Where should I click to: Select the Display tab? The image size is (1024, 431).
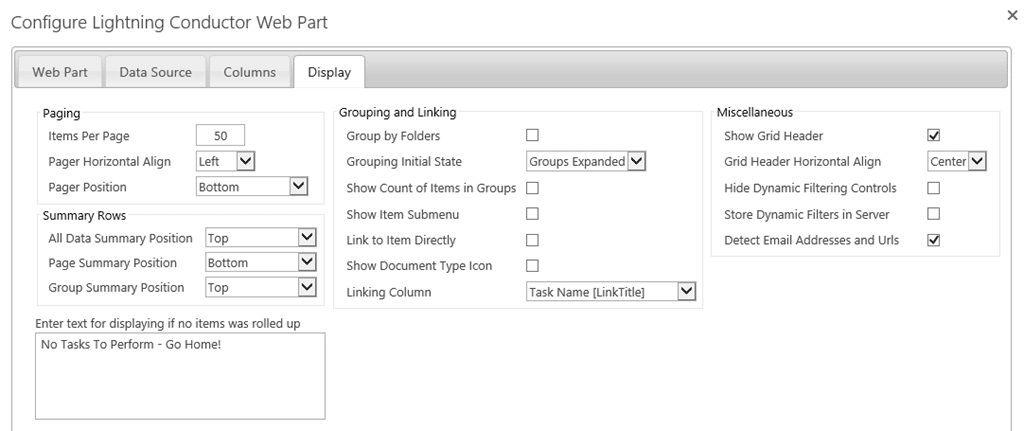tap(329, 72)
